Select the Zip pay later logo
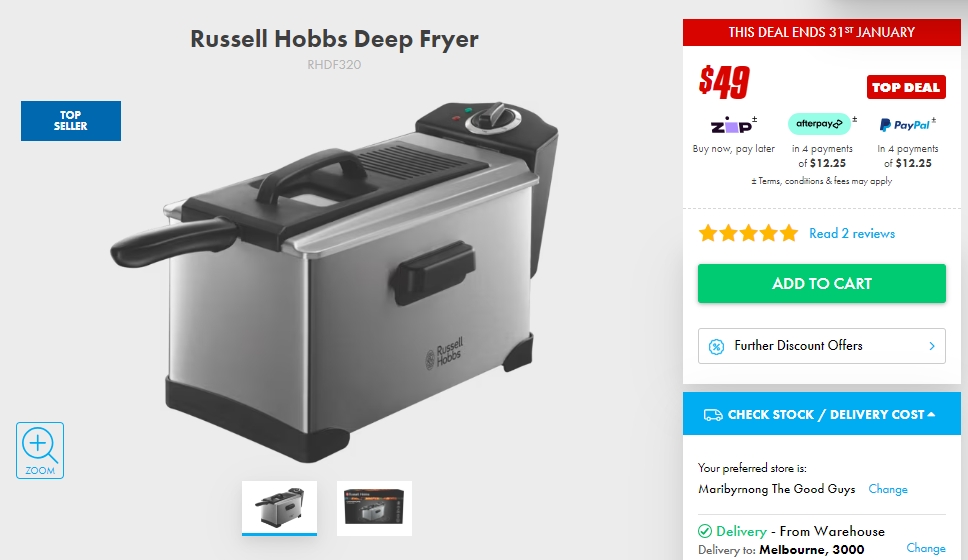 (732, 125)
